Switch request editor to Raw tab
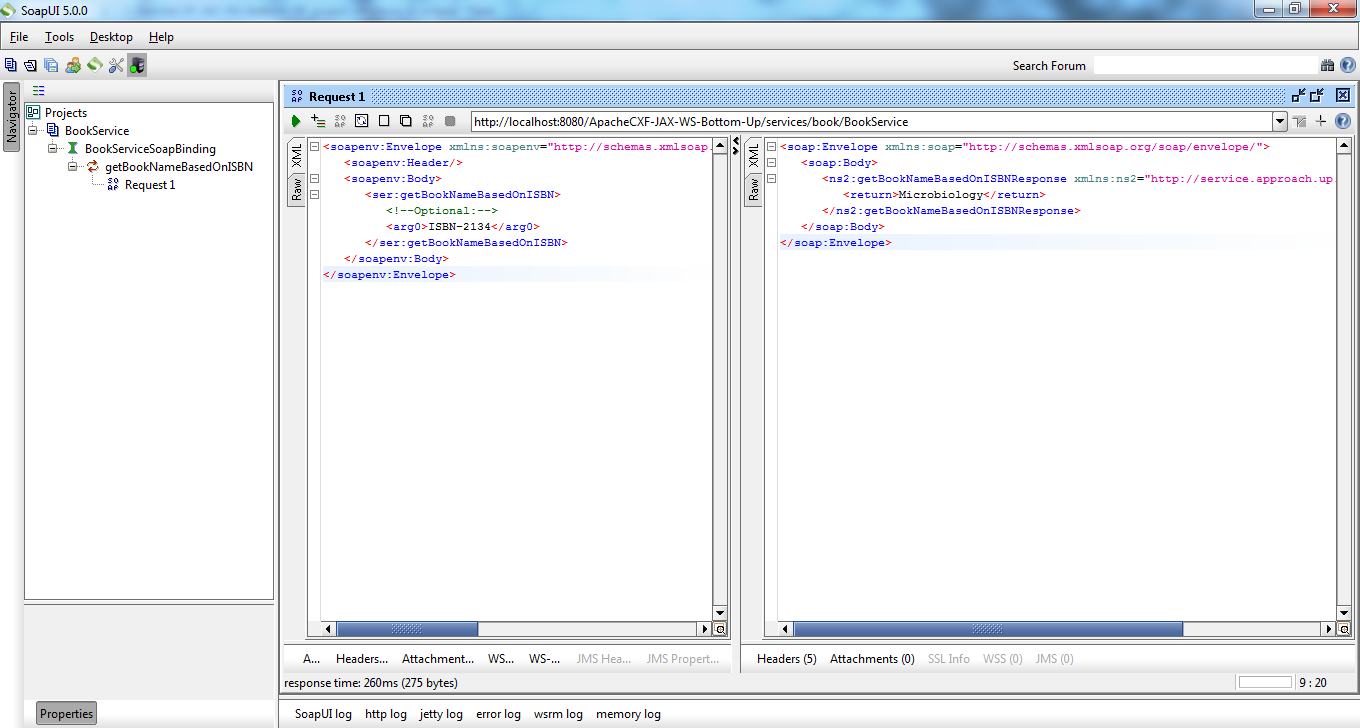The height and width of the screenshot is (728, 1360). pos(297,188)
